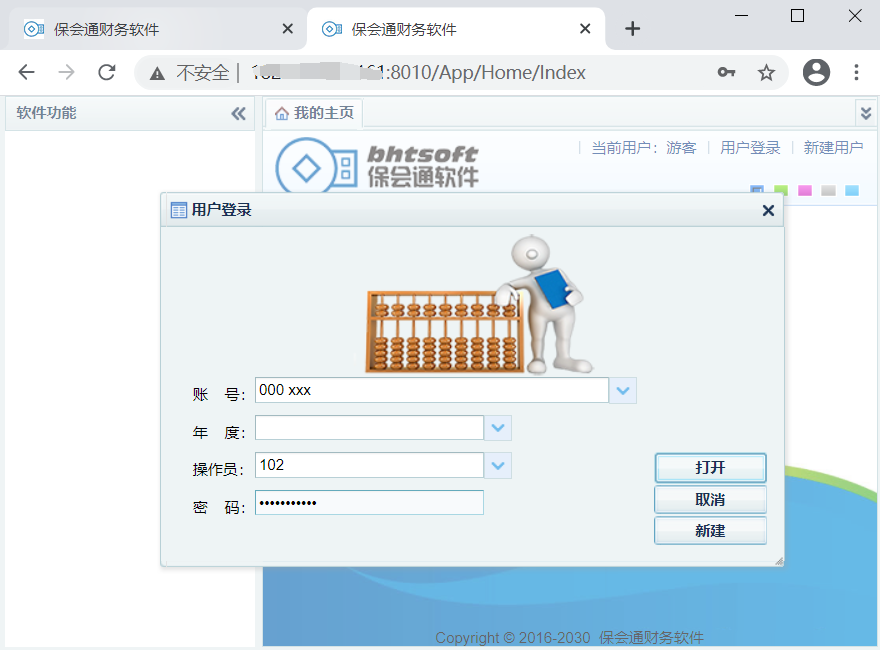The width and height of the screenshot is (880, 650).
Task: Click inside the 密码 input field
Action: pyautogui.click(x=369, y=502)
